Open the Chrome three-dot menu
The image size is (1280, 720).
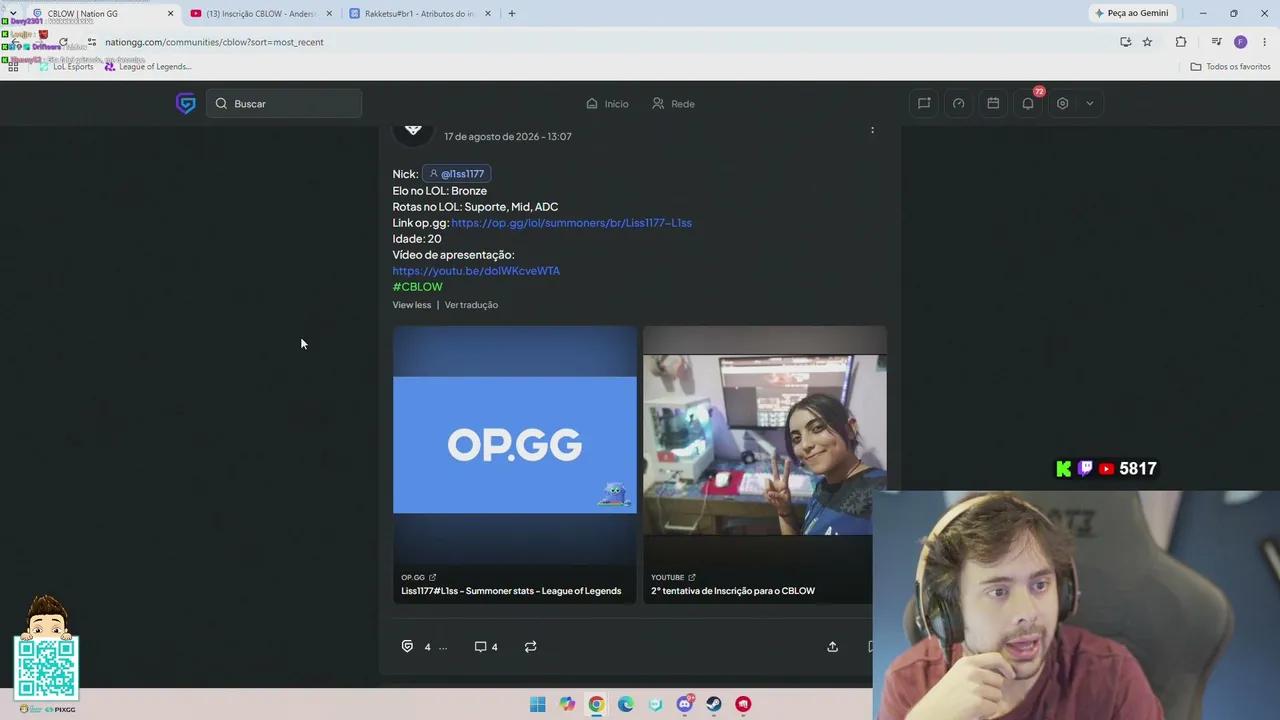click(1265, 42)
